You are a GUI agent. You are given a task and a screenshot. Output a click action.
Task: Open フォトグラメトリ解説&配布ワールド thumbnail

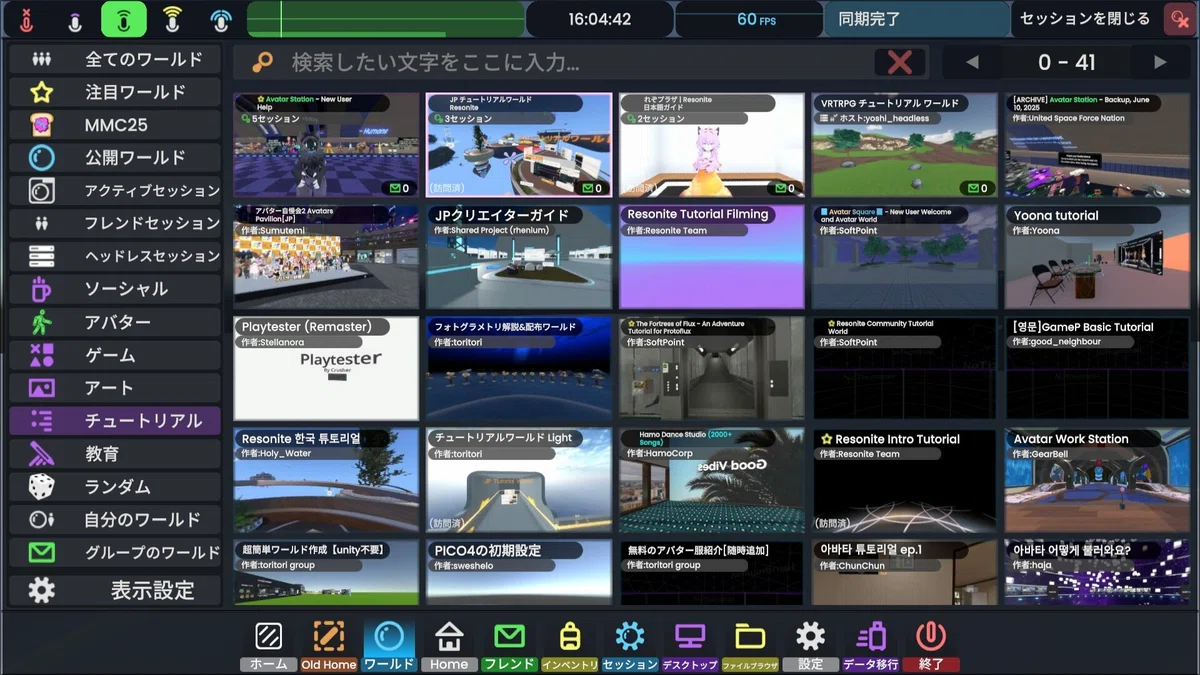point(519,369)
